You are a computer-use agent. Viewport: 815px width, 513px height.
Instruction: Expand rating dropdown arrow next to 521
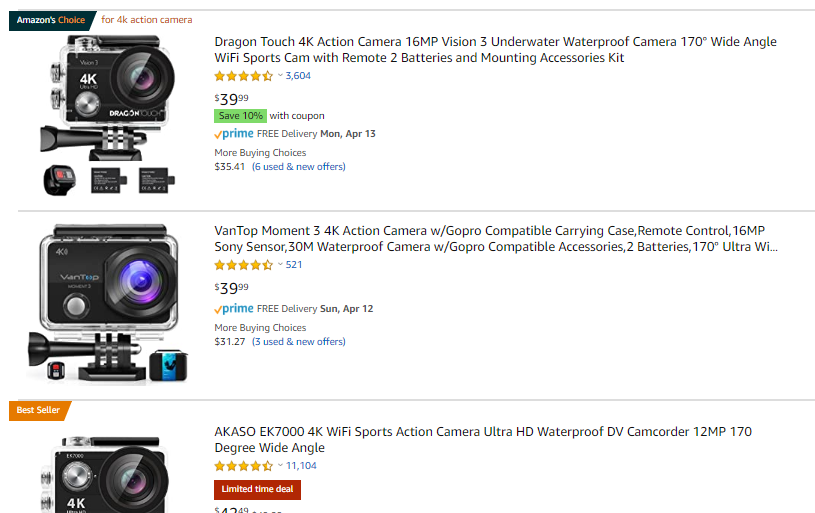click(x=280, y=265)
